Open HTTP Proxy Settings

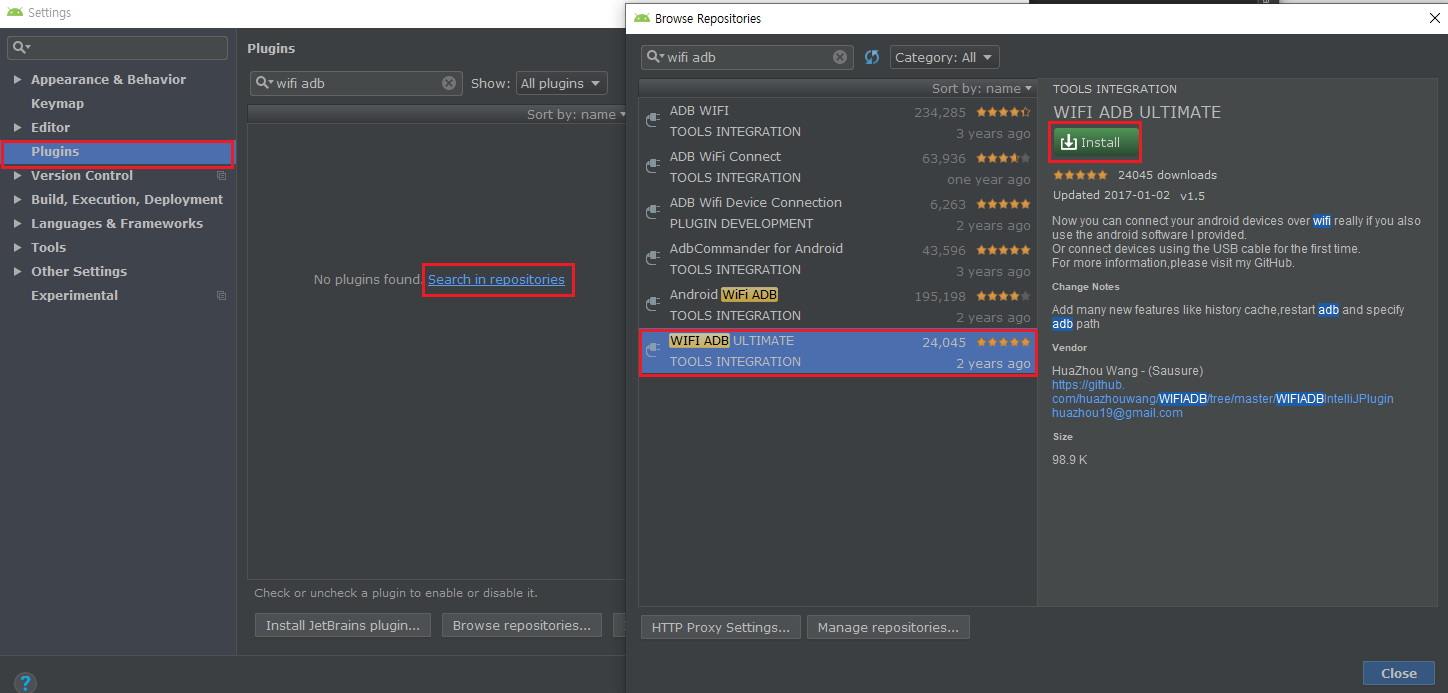720,628
